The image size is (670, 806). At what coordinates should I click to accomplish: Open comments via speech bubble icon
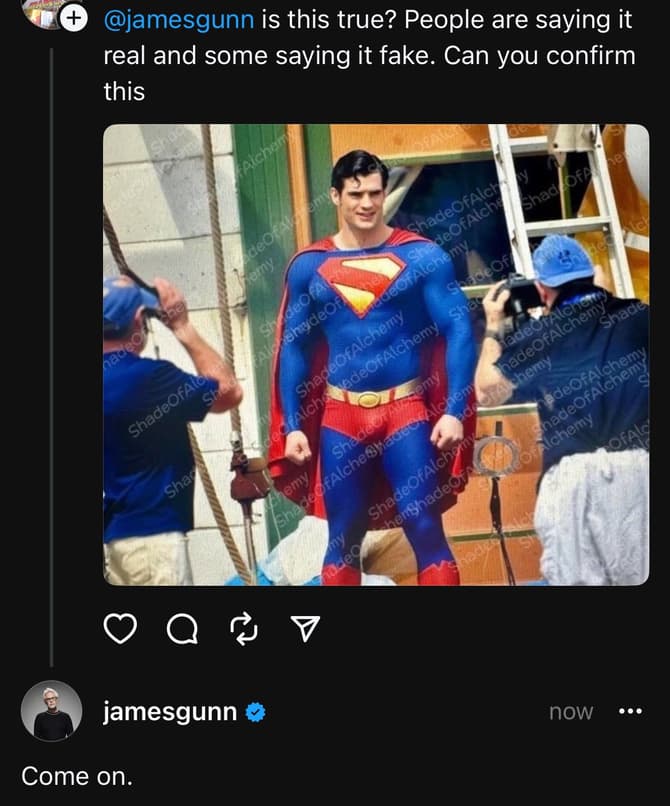tap(182, 628)
